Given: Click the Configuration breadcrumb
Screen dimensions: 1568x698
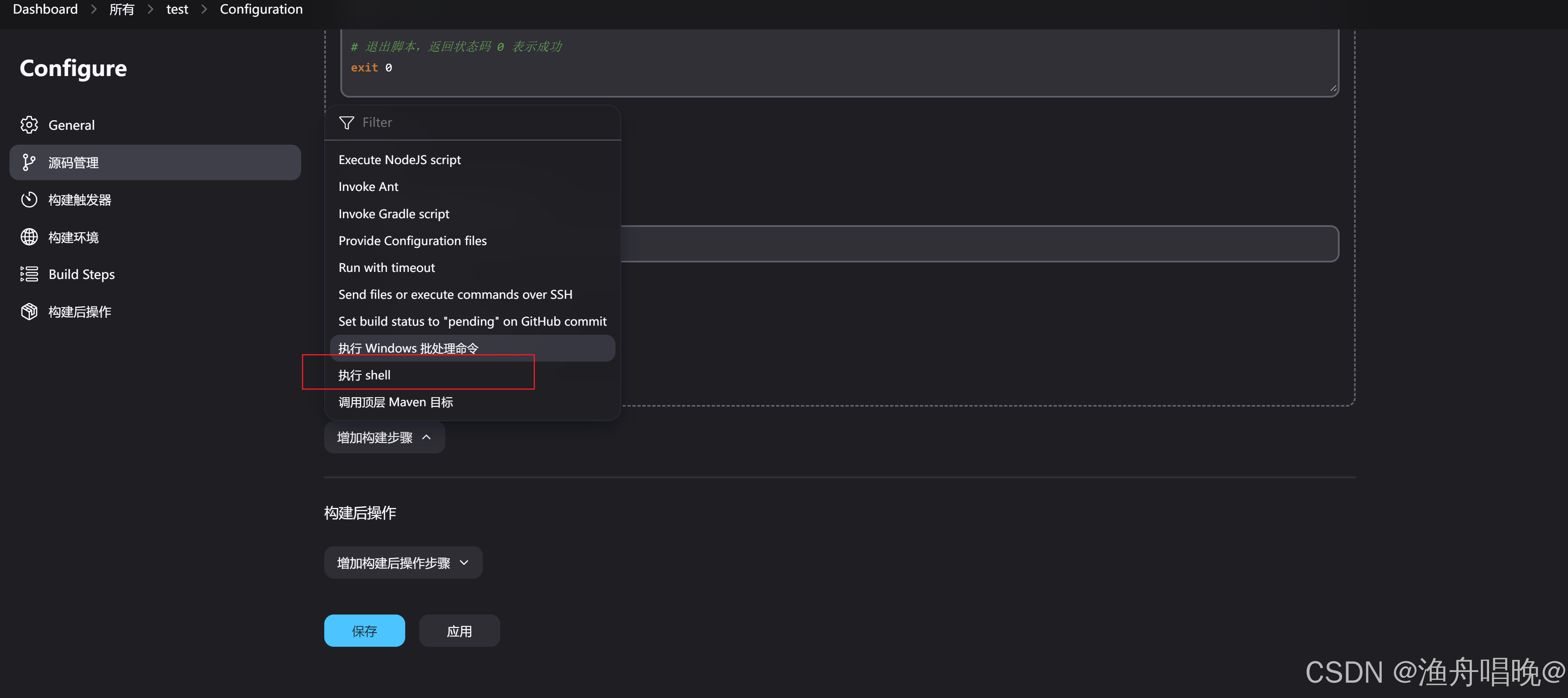Looking at the screenshot, I should (x=261, y=9).
